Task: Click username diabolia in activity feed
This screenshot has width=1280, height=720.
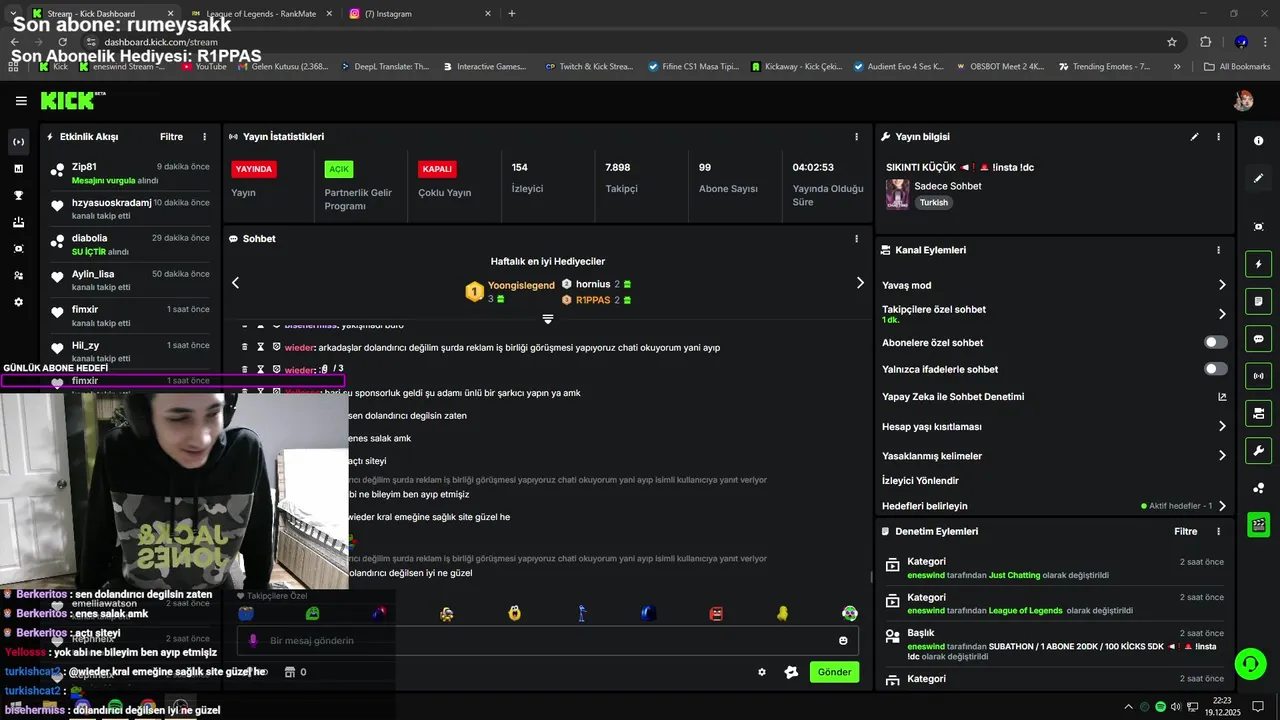Action: 89,238
